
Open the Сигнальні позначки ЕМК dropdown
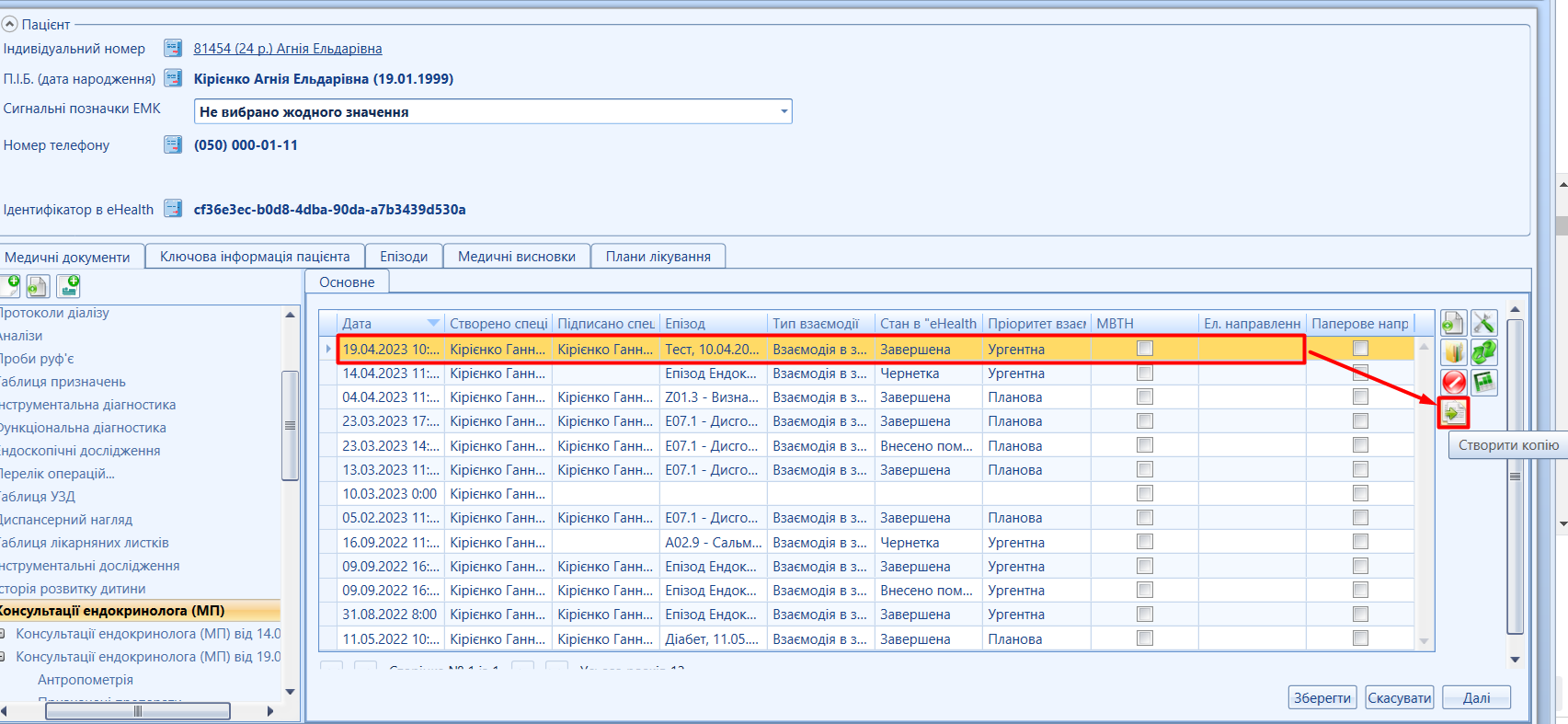pos(784,111)
